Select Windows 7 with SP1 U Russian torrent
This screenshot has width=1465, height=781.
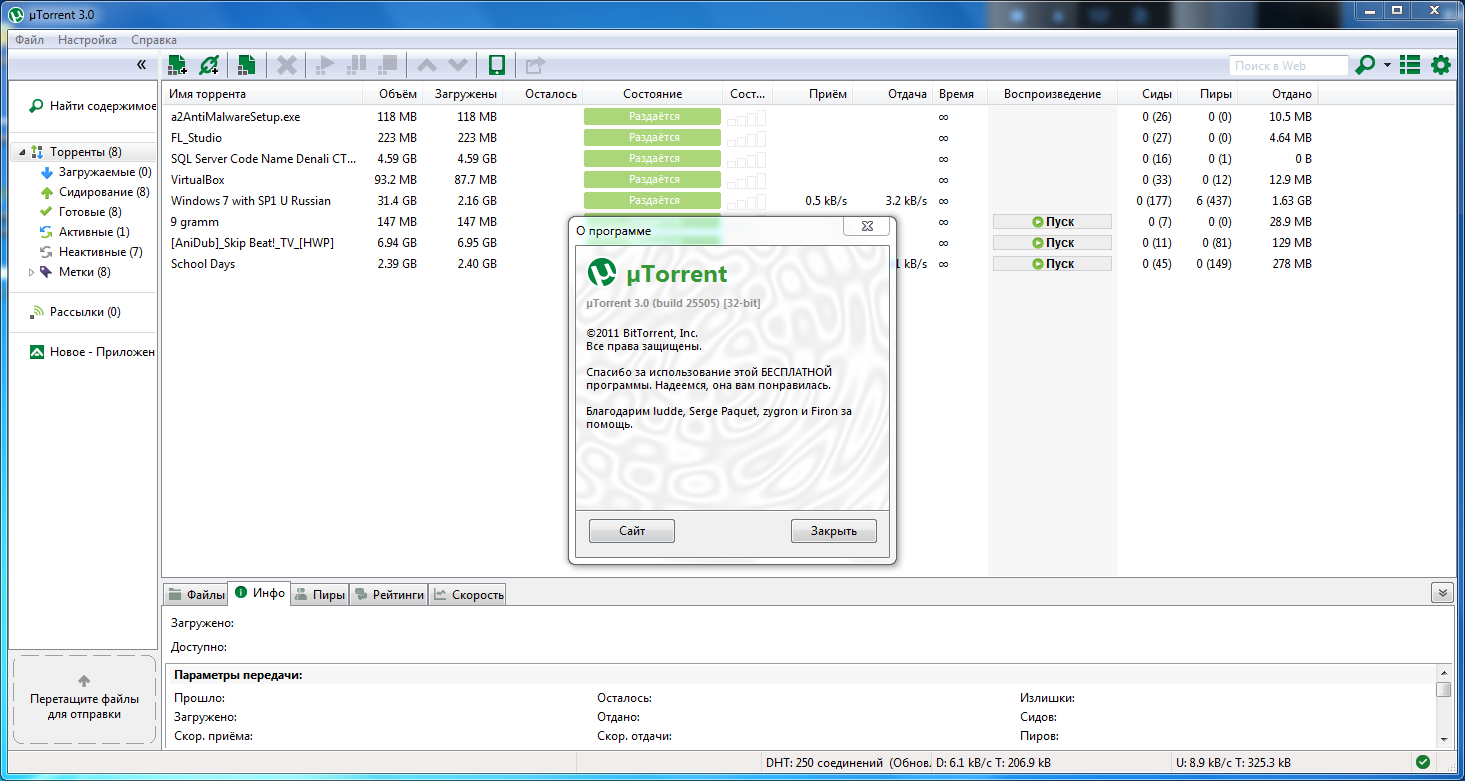[x=740, y=201]
